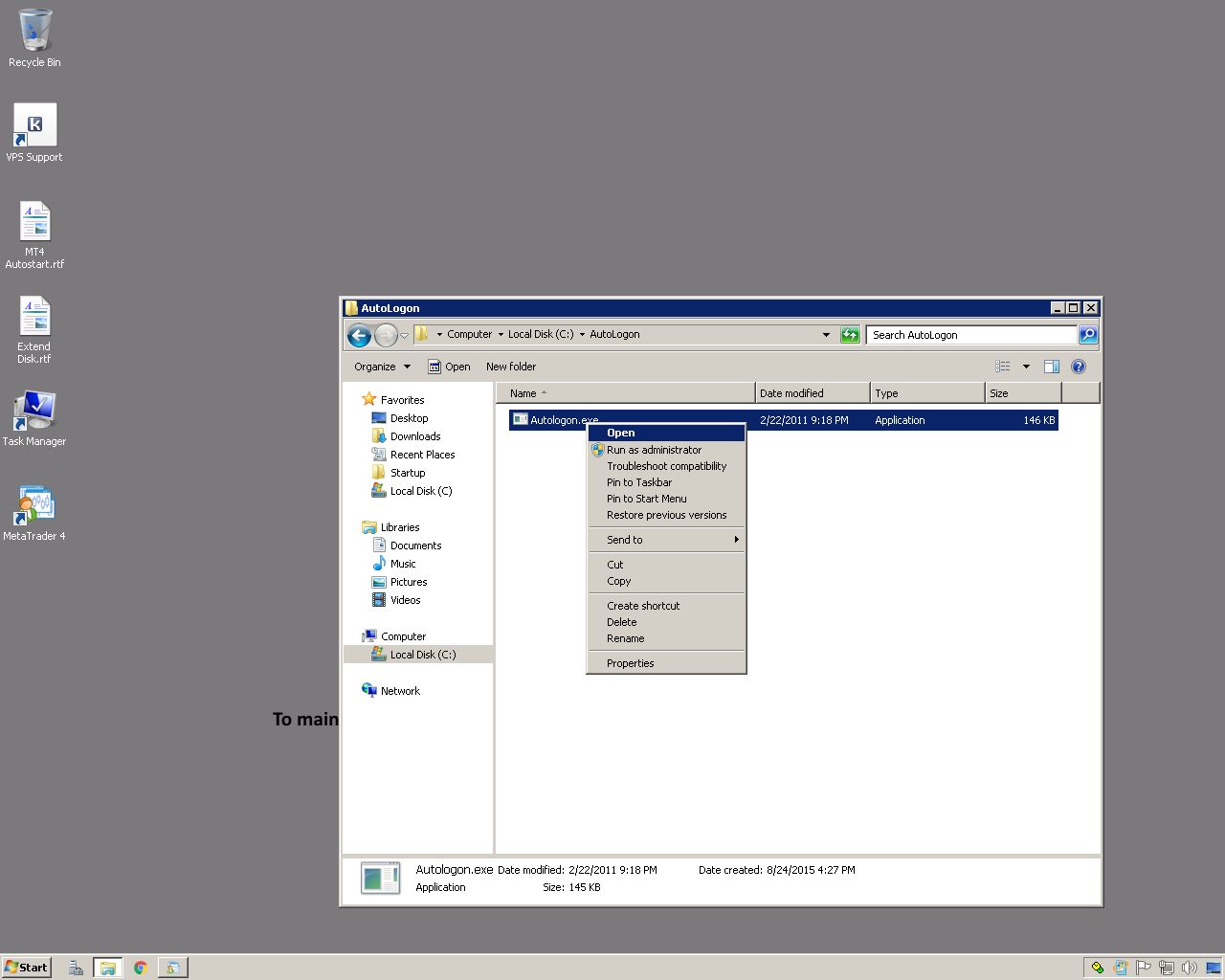Select the Recycle Bin desktop icon
Image resolution: width=1225 pixels, height=980 pixels.
pos(34,31)
